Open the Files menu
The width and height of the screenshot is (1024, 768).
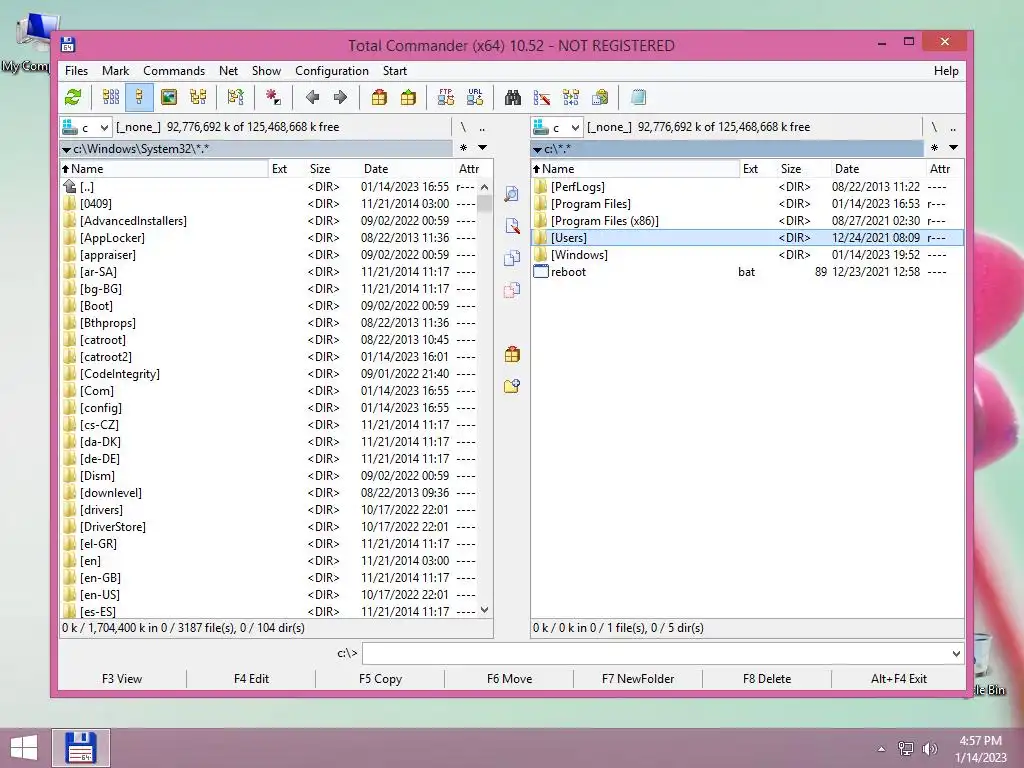pos(76,71)
